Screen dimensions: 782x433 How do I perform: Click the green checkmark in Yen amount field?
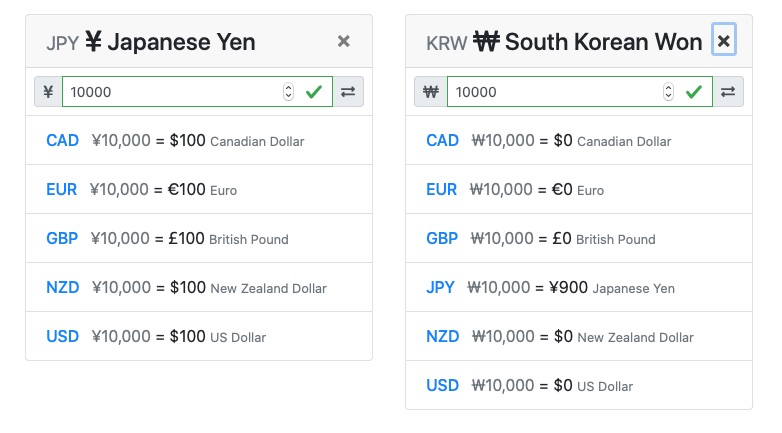tap(314, 92)
